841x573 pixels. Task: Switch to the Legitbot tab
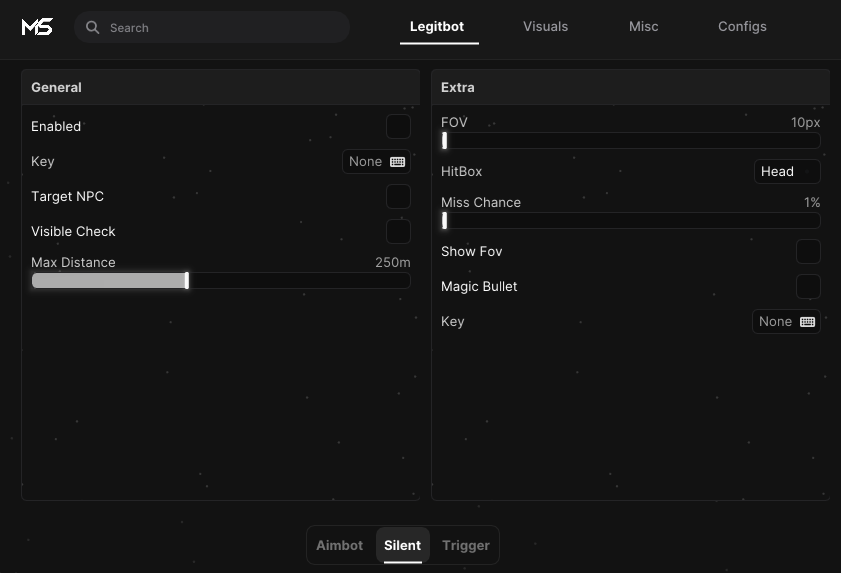(437, 27)
